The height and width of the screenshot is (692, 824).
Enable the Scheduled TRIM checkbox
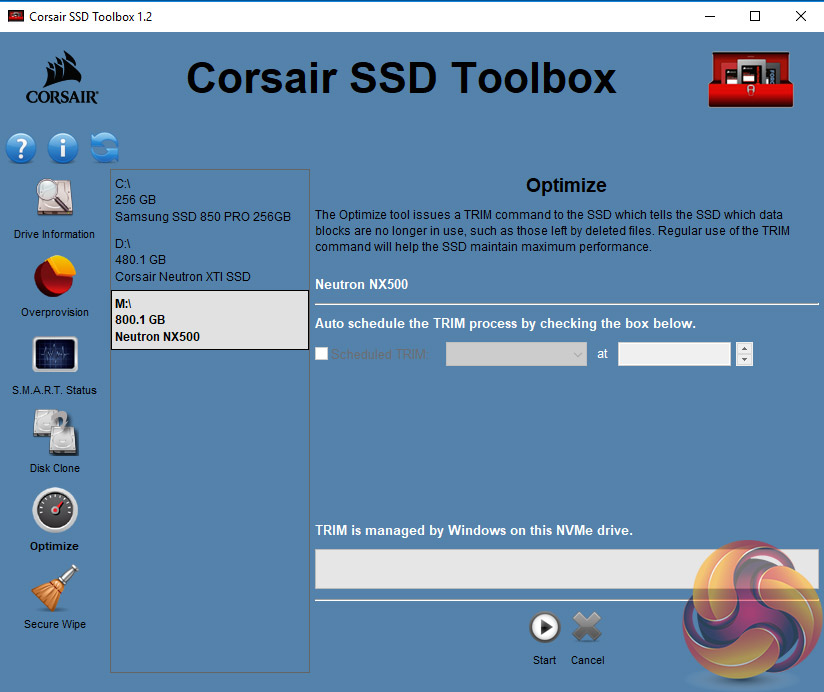321,354
